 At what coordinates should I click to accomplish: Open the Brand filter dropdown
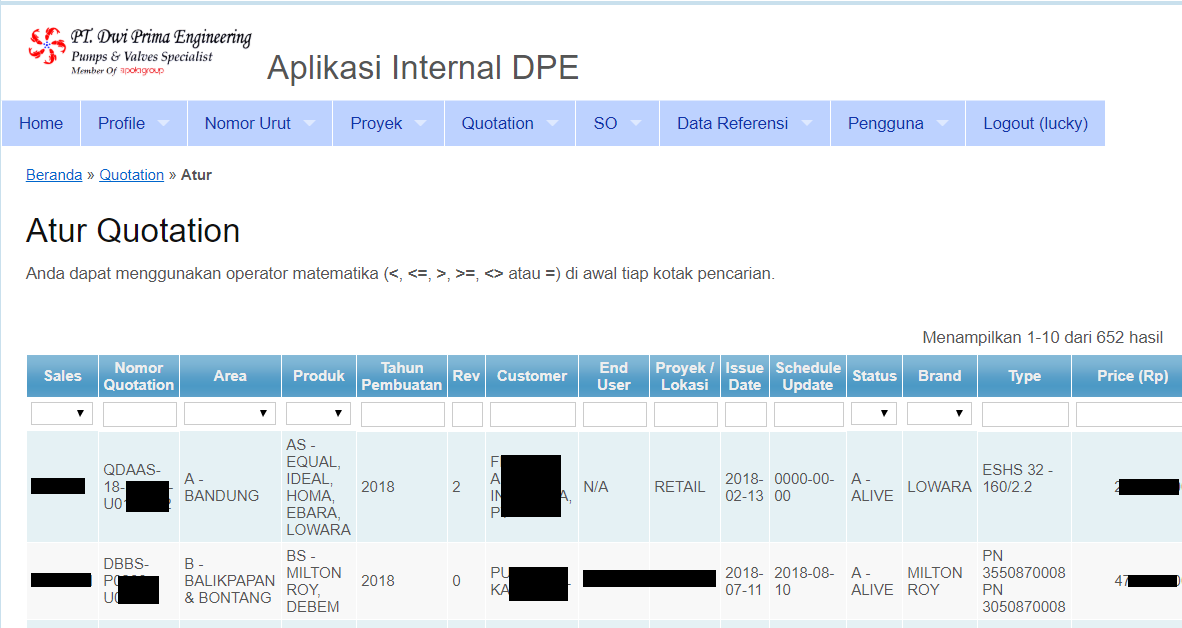[x=939, y=413]
